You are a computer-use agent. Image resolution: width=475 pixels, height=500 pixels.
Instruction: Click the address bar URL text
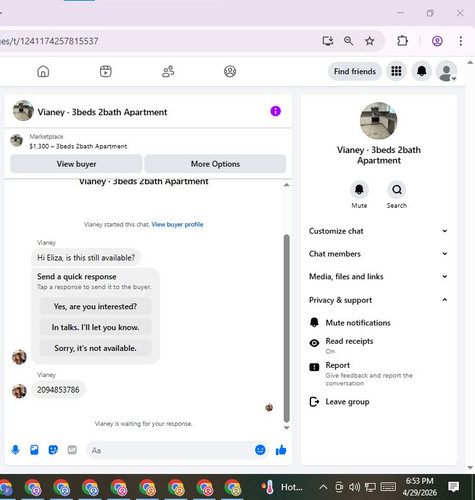pos(49,41)
